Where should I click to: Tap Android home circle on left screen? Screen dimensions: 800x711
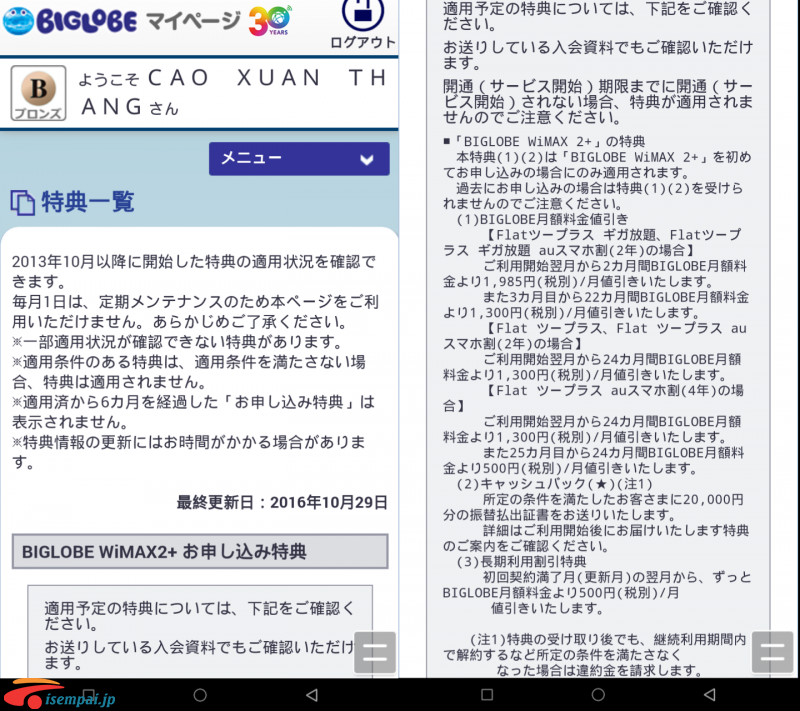[200, 695]
